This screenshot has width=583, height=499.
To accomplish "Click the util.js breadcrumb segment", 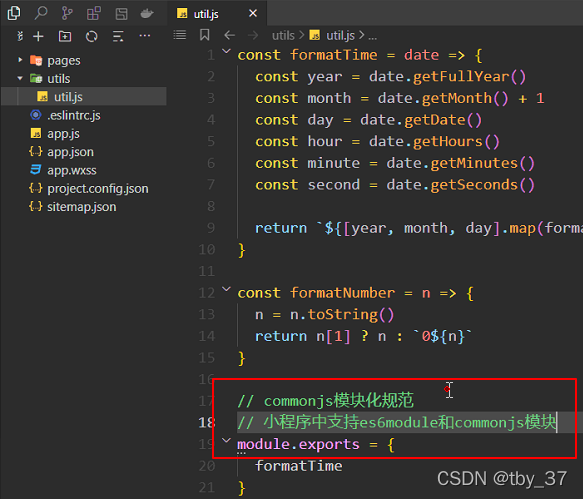I will click(x=340, y=36).
